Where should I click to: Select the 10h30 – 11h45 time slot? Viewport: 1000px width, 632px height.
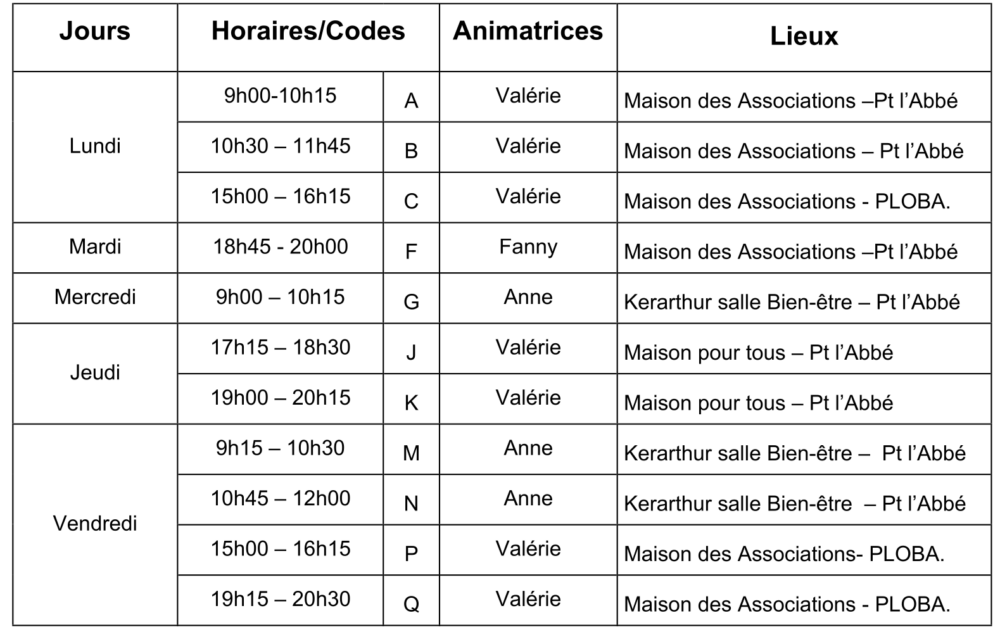pos(280,147)
